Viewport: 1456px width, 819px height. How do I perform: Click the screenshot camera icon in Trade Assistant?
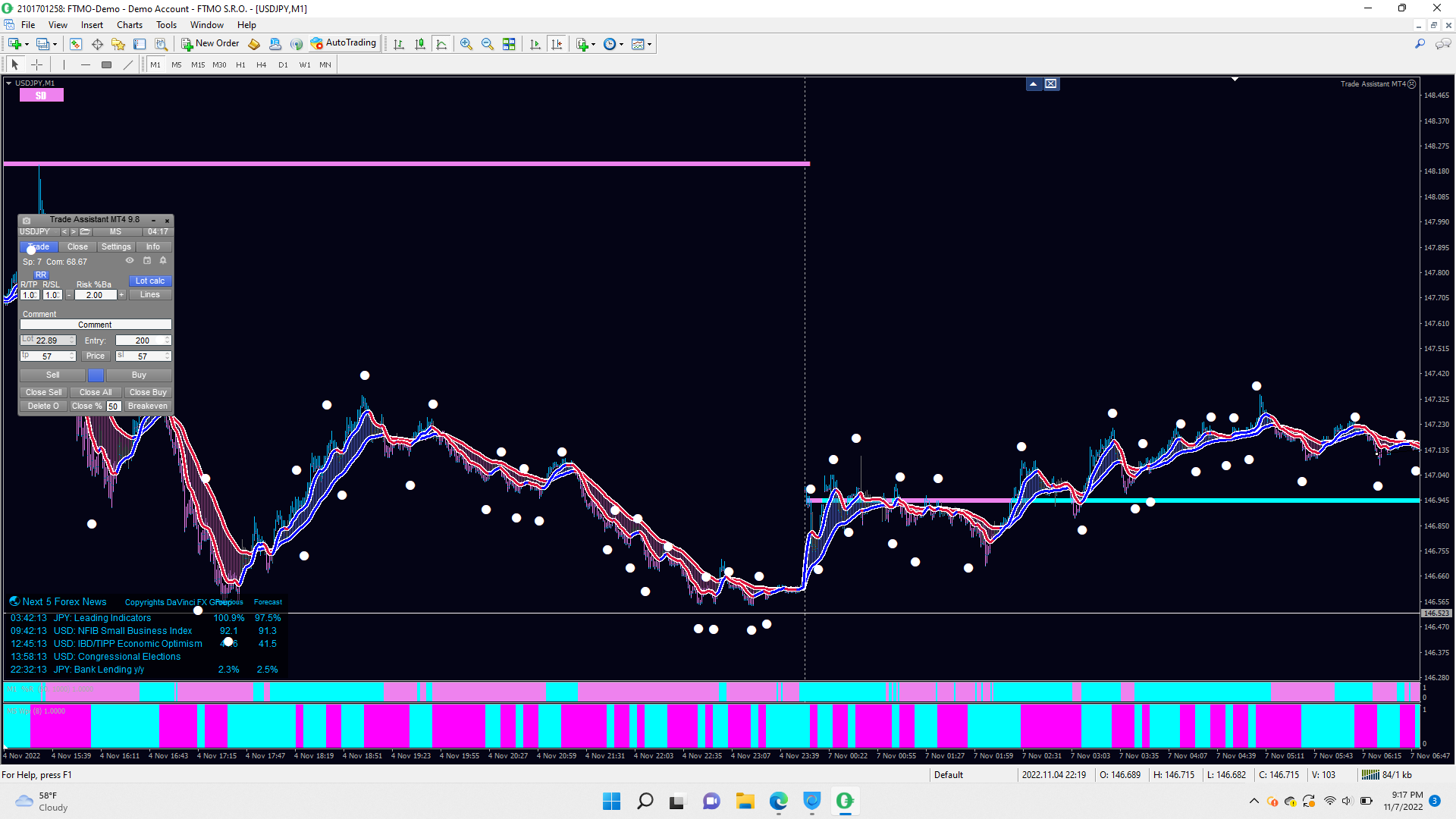pos(27,220)
